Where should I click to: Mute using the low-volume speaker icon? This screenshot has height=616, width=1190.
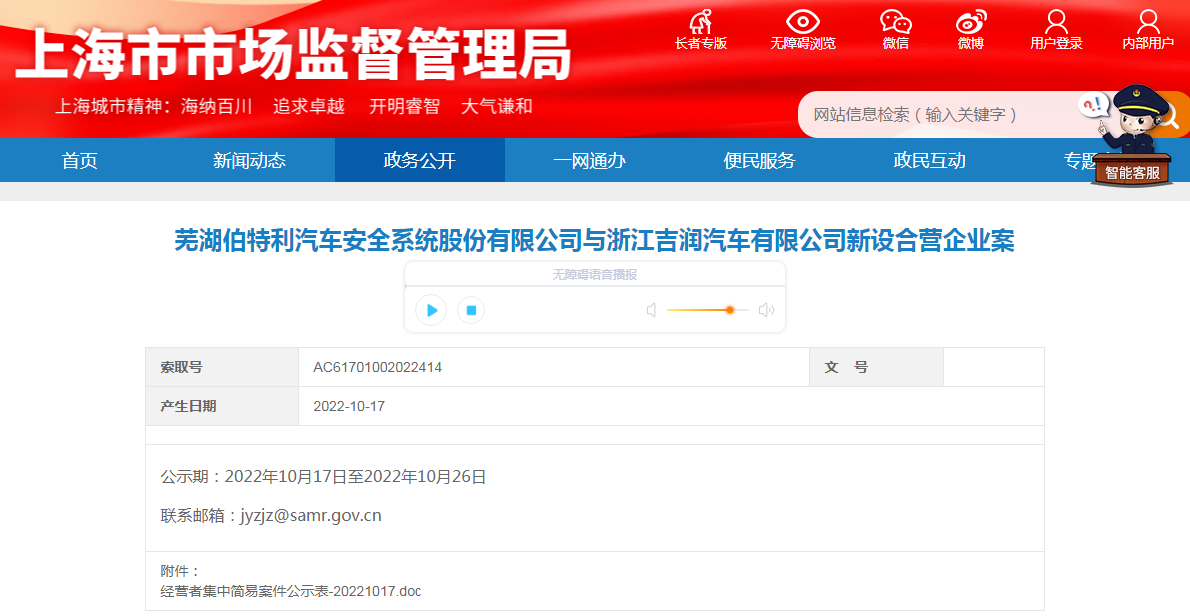pyautogui.click(x=651, y=310)
